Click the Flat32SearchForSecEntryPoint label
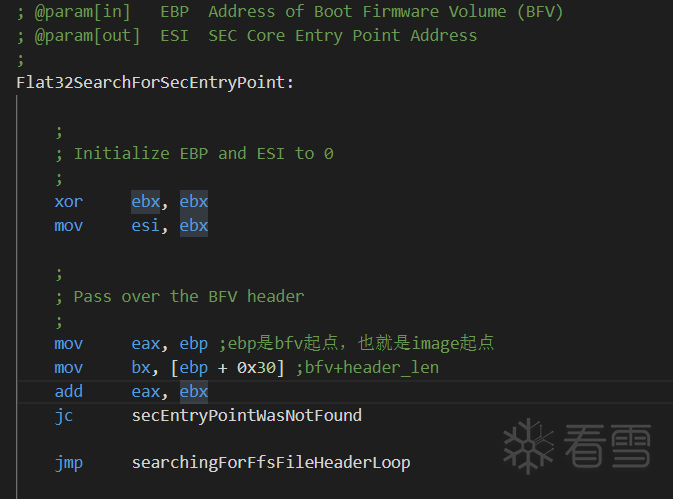The width and height of the screenshot is (673, 499). pyautogui.click(x=155, y=82)
